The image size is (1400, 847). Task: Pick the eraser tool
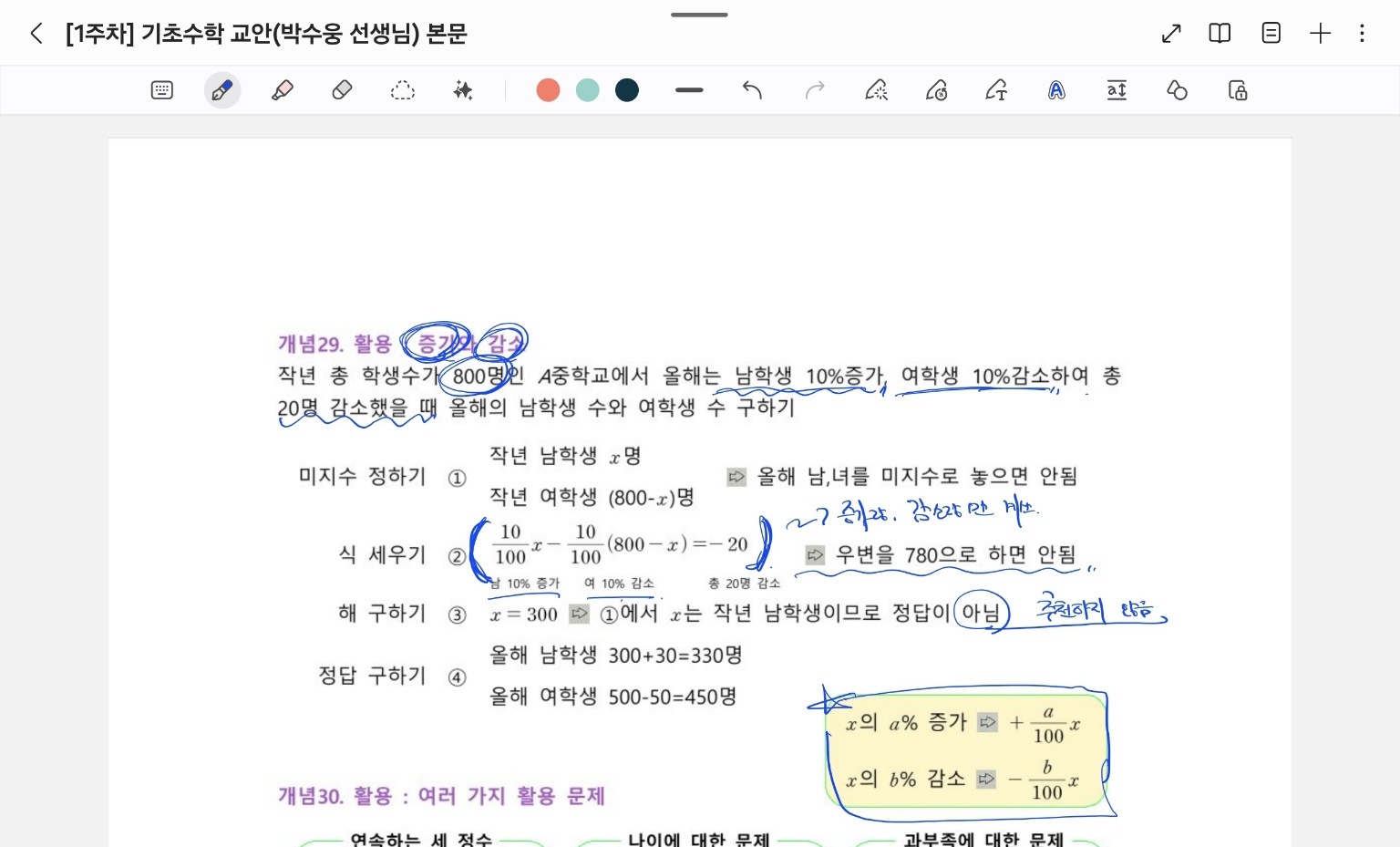pos(342,90)
